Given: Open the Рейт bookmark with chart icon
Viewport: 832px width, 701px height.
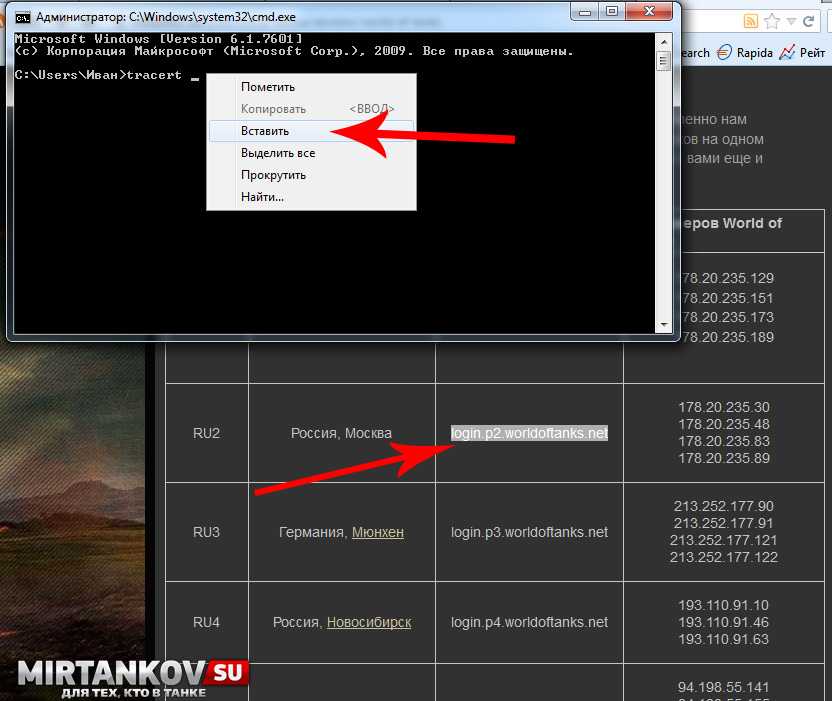Looking at the screenshot, I should 805,53.
